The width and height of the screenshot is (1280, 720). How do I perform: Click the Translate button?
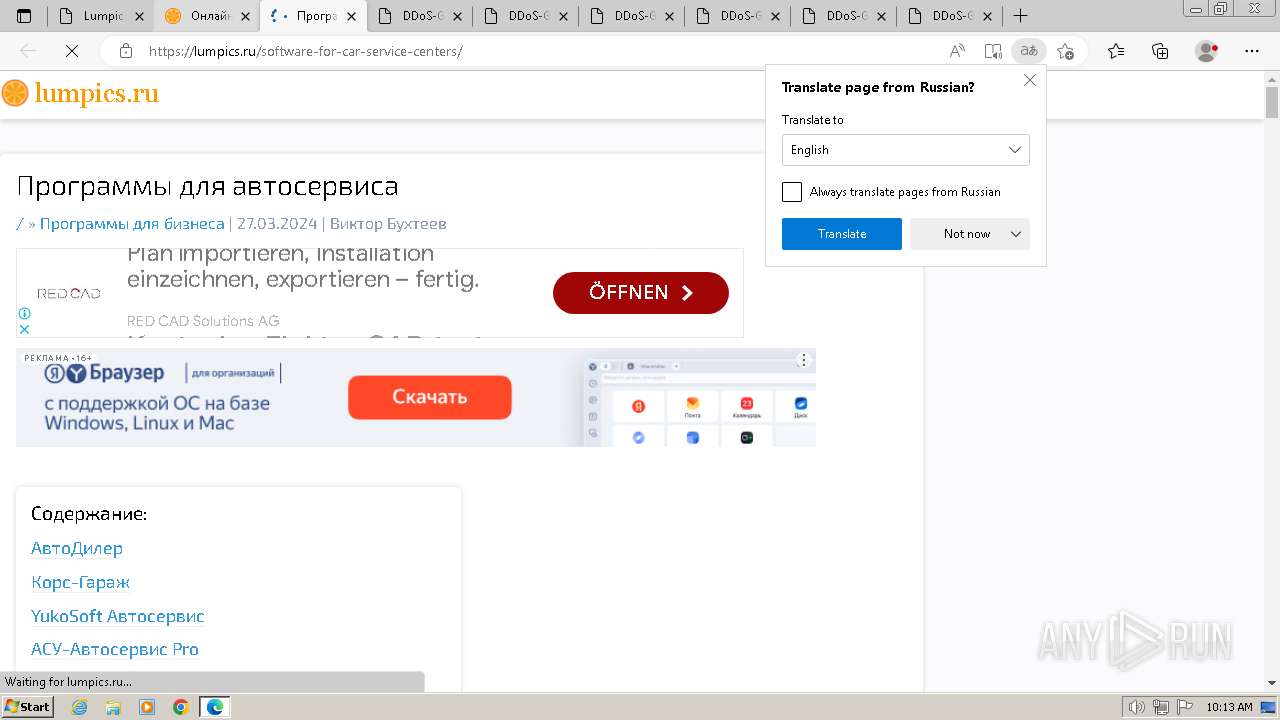[842, 234]
